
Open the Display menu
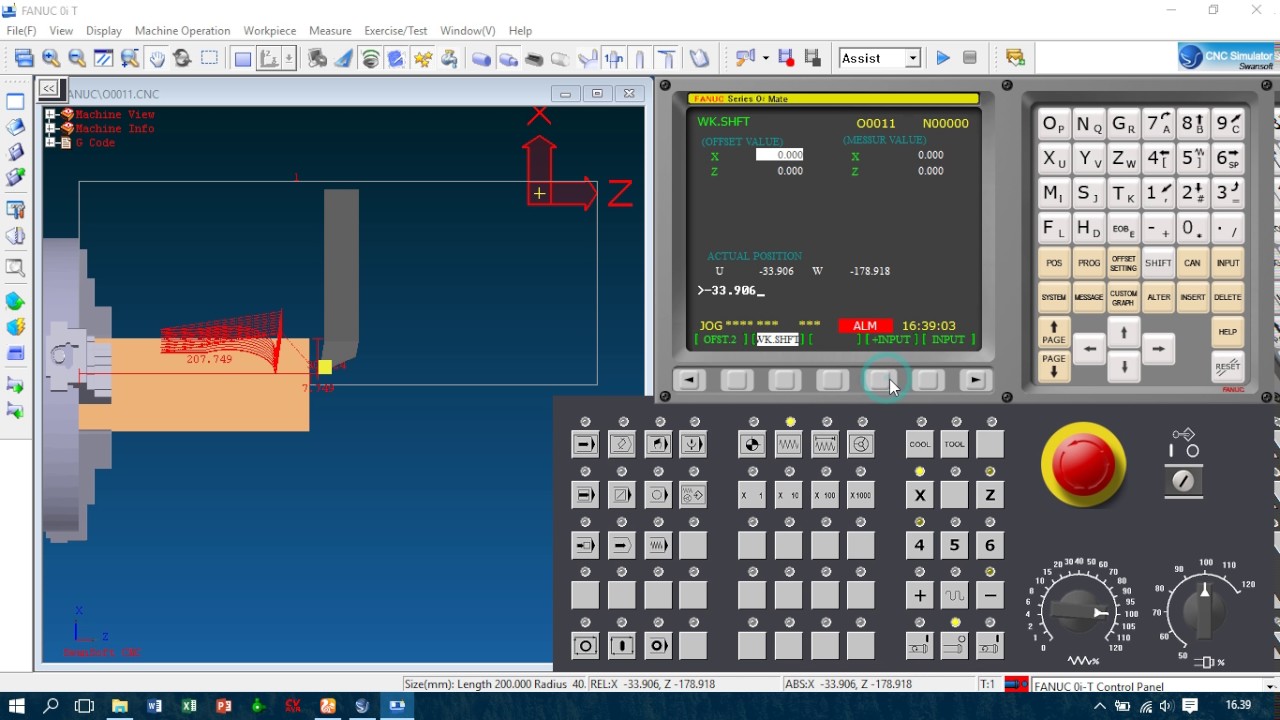[x=103, y=31]
